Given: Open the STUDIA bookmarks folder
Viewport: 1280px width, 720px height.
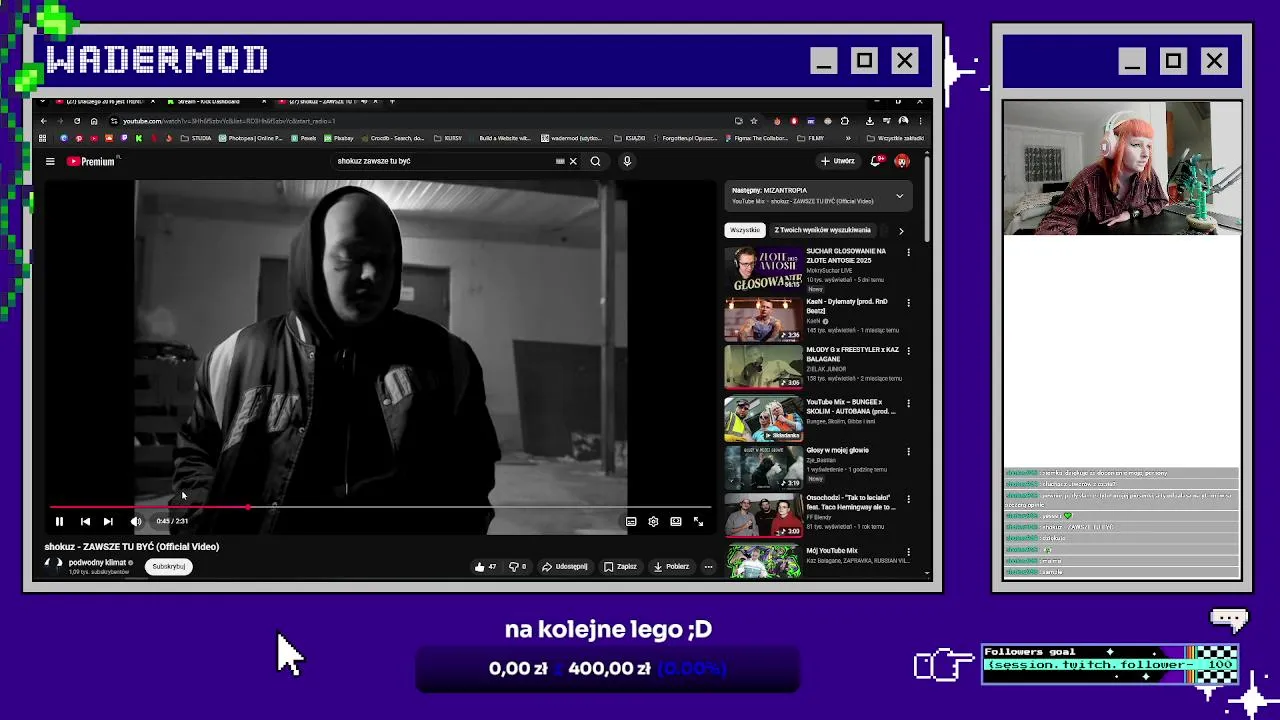Looking at the screenshot, I should coord(196,138).
